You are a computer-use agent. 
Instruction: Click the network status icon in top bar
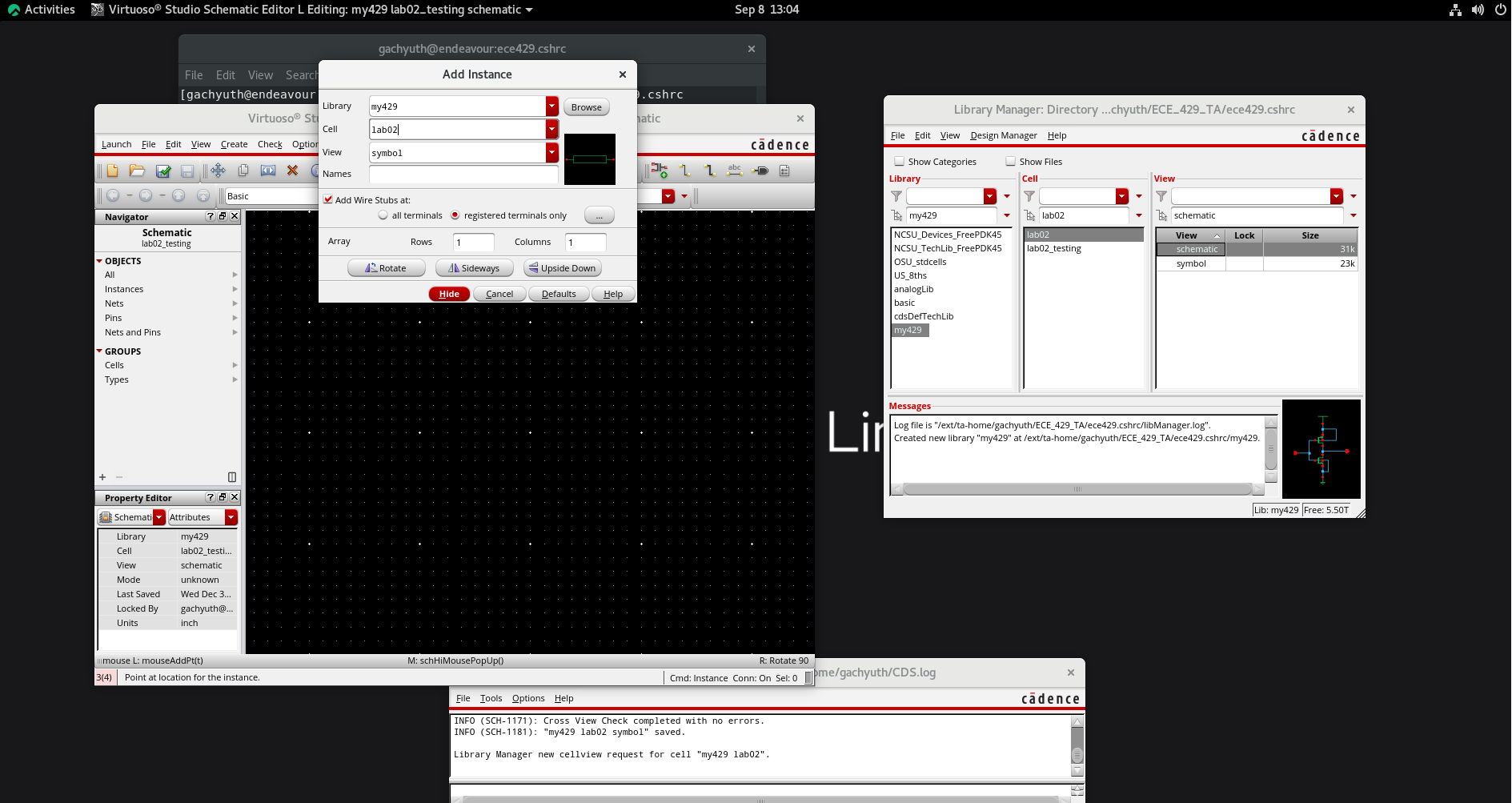tap(1455, 10)
